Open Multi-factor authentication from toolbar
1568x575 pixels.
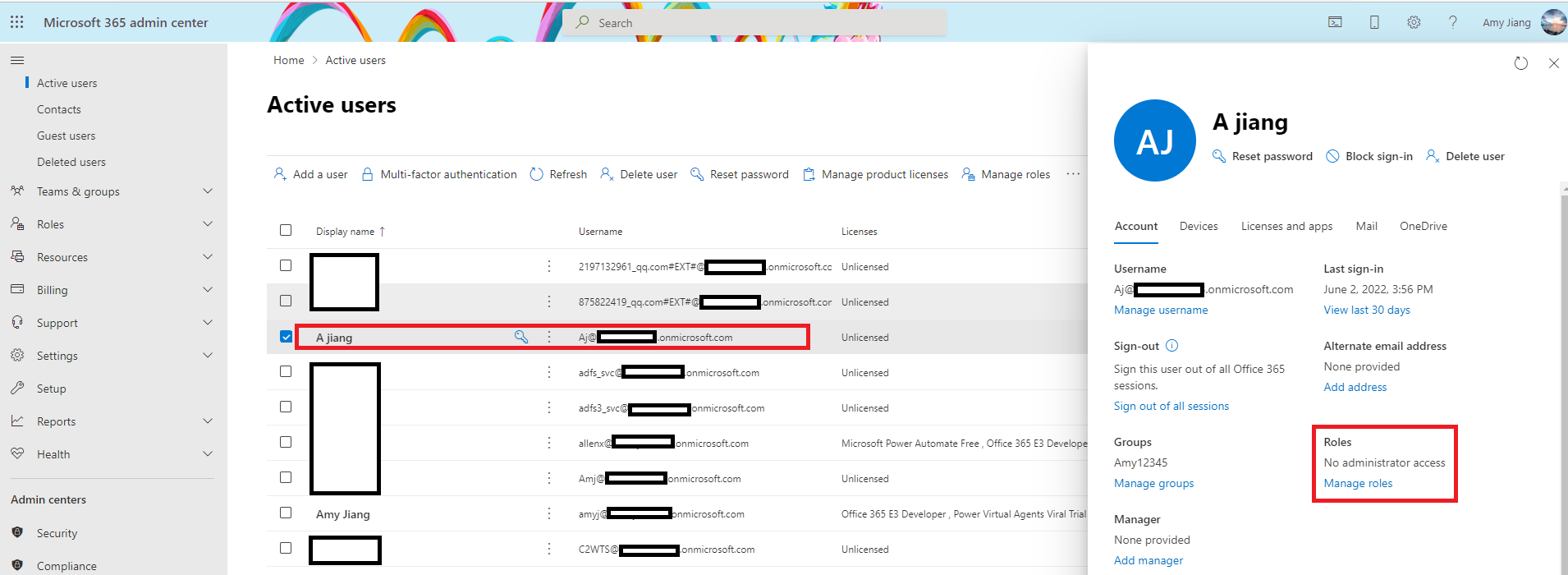[x=439, y=174]
